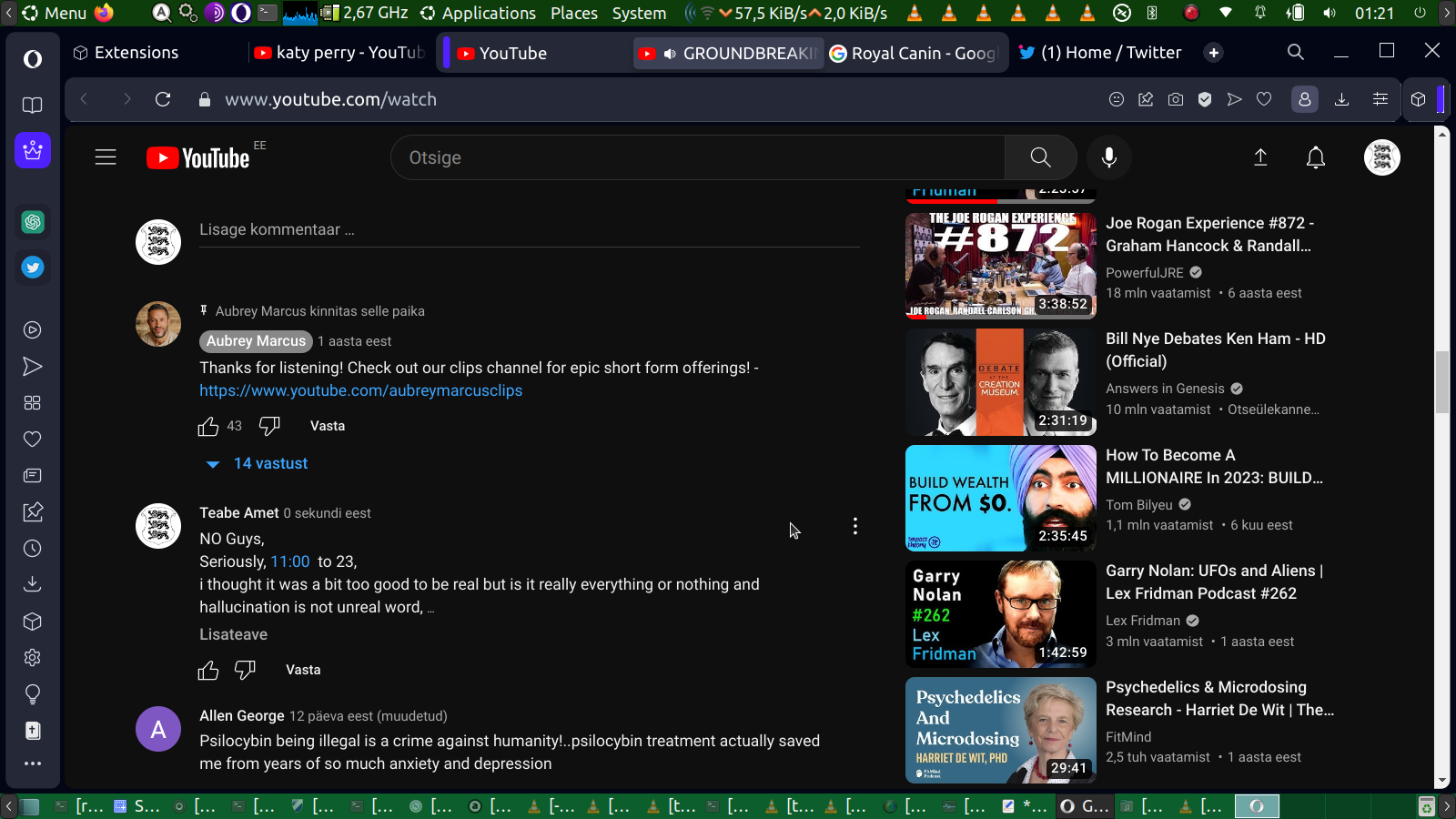Viewport: 1456px width, 819px height.
Task: Jump to the 11:00 timestamp link
Action: (x=290, y=561)
